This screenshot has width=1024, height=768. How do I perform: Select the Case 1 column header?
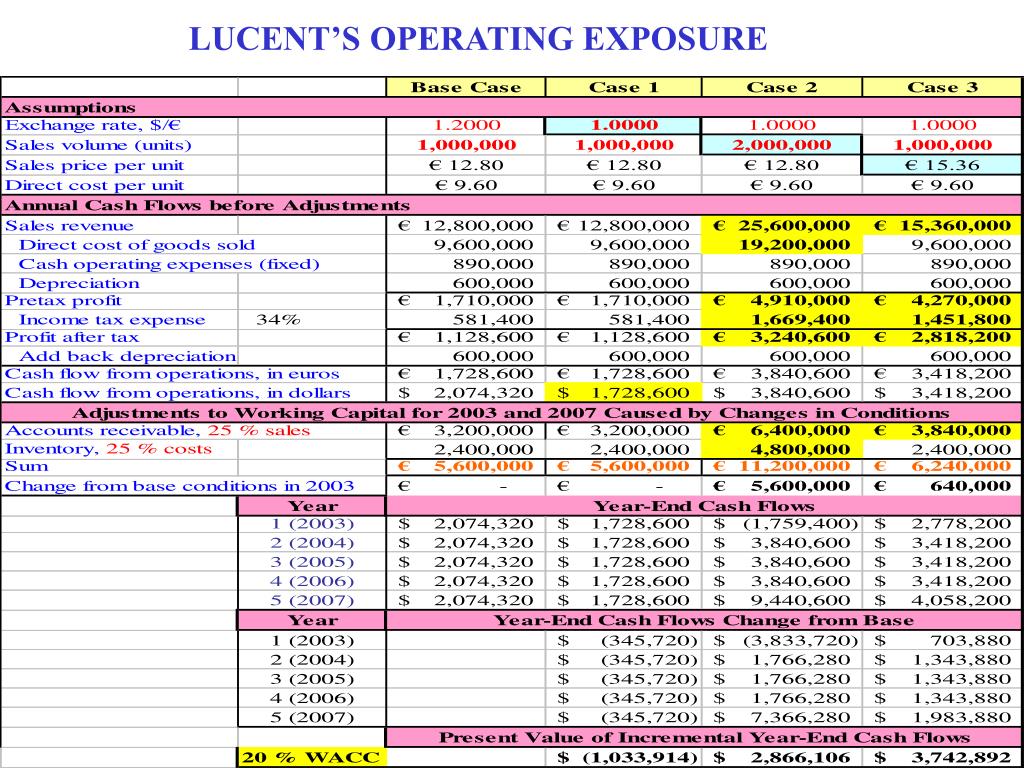pyautogui.click(x=623, y=88)
